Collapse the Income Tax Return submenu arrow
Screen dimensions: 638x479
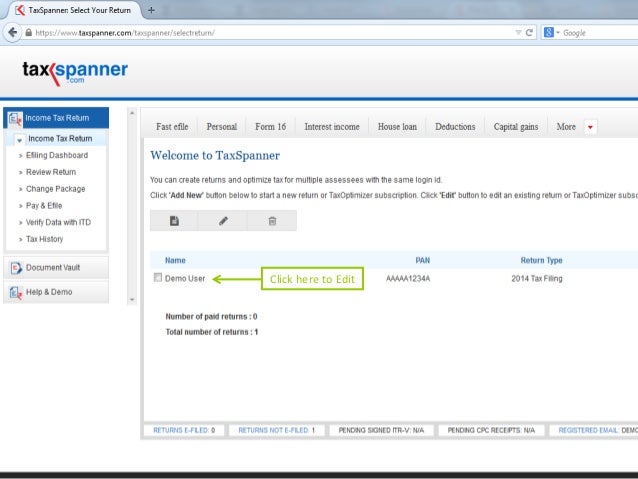(20, 140)
